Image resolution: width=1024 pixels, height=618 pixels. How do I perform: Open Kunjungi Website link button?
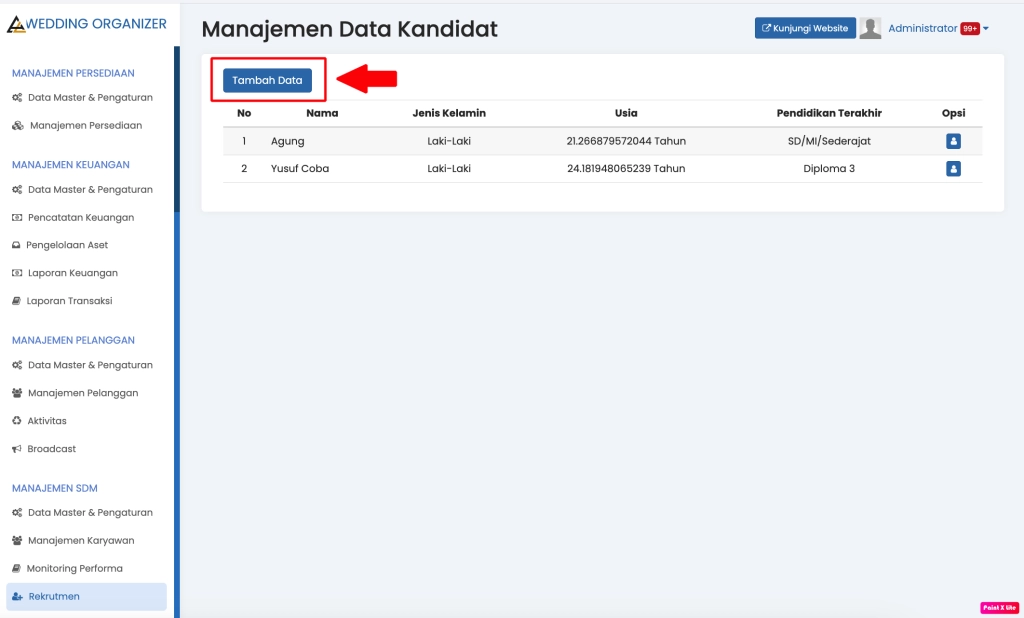point(804,28)
